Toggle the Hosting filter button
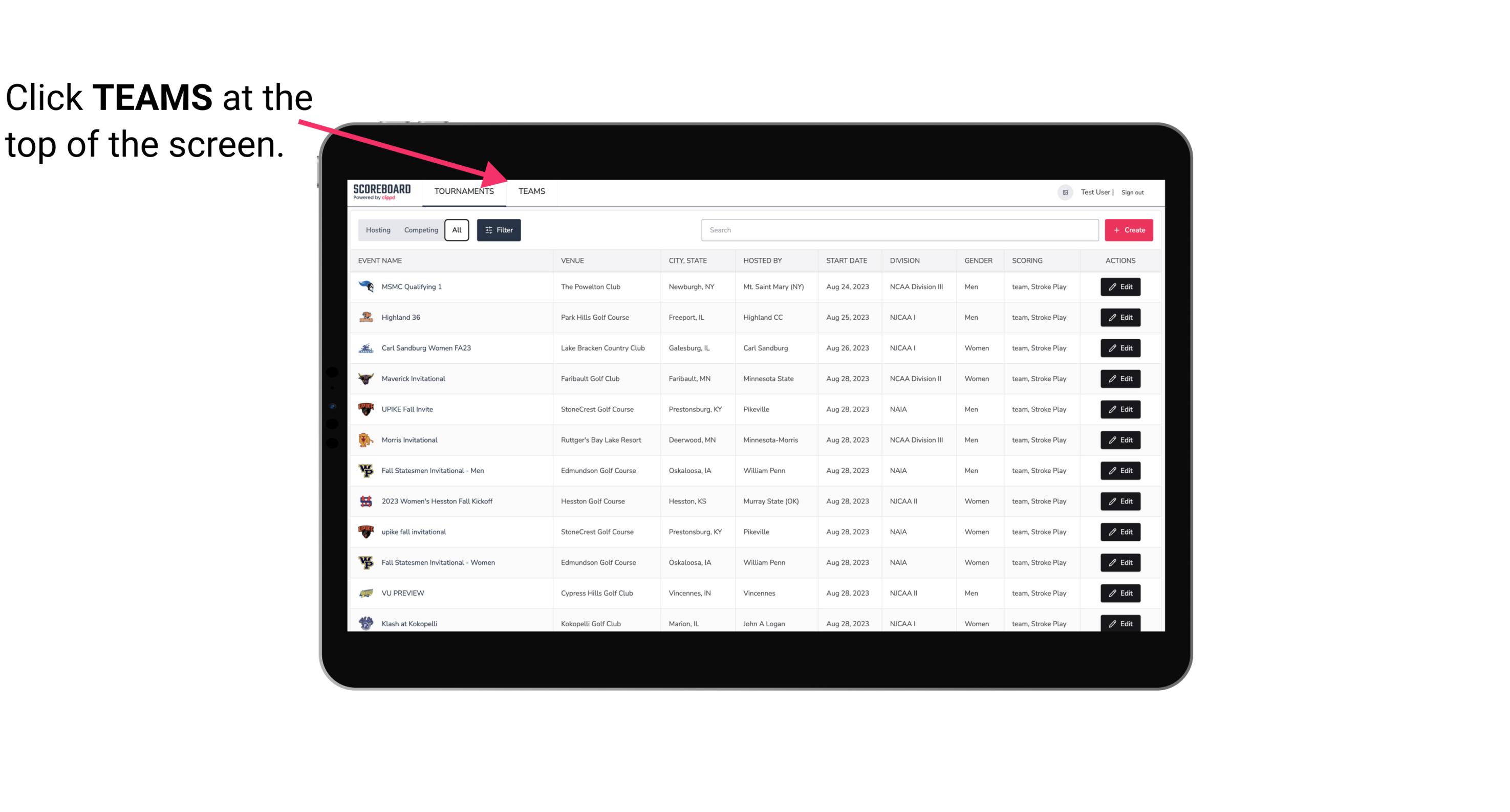 point(377,230)
